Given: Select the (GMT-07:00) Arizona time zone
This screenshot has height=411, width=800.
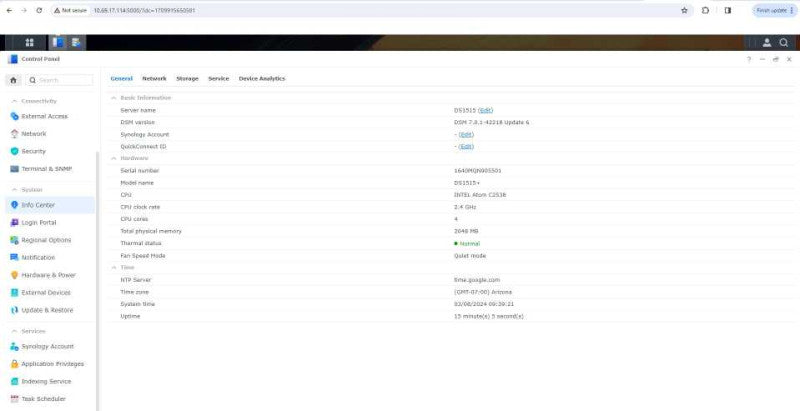Looking at the screenshot, I should tap(483, 292).
